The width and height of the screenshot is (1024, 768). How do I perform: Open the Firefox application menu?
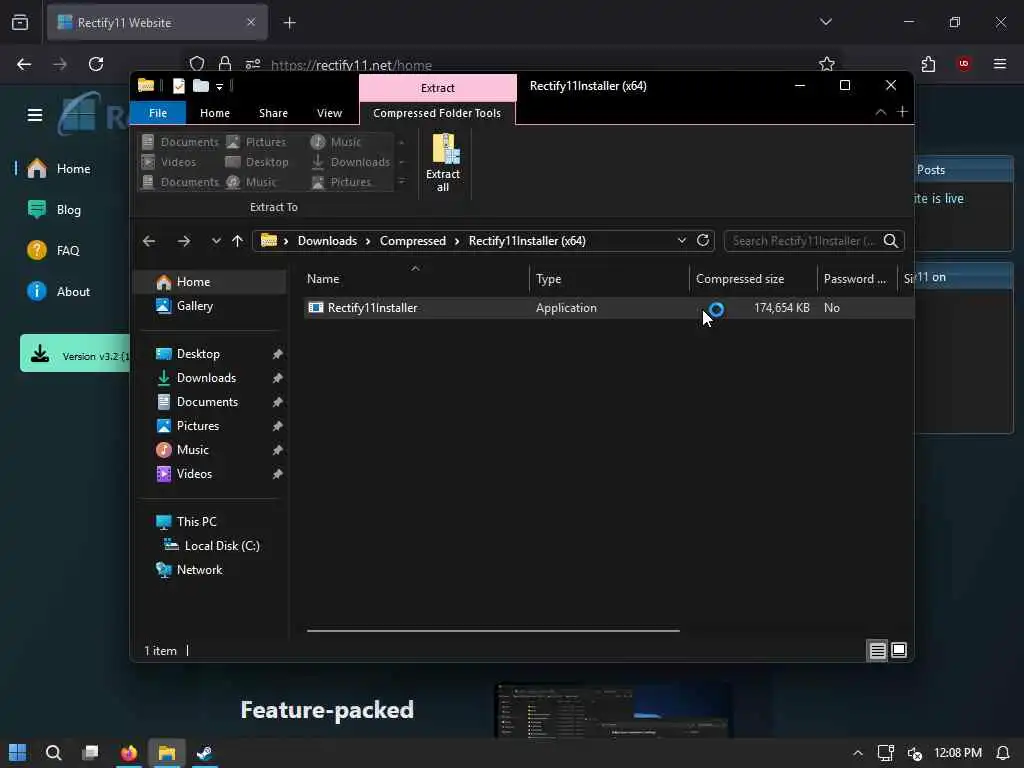click(x=1000, y=64)
